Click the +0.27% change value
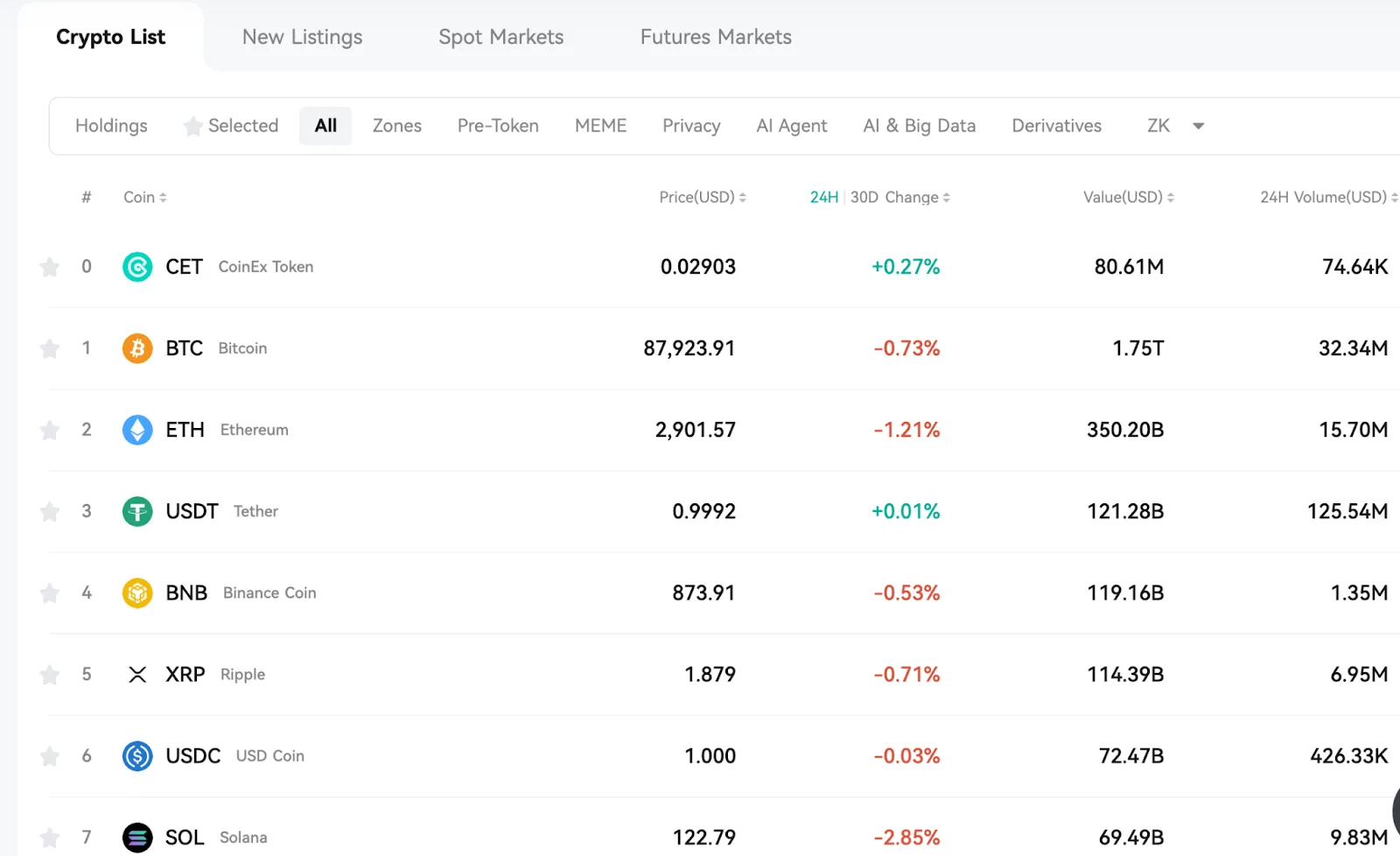The image size is (1400, 856). tap(906, 266)
